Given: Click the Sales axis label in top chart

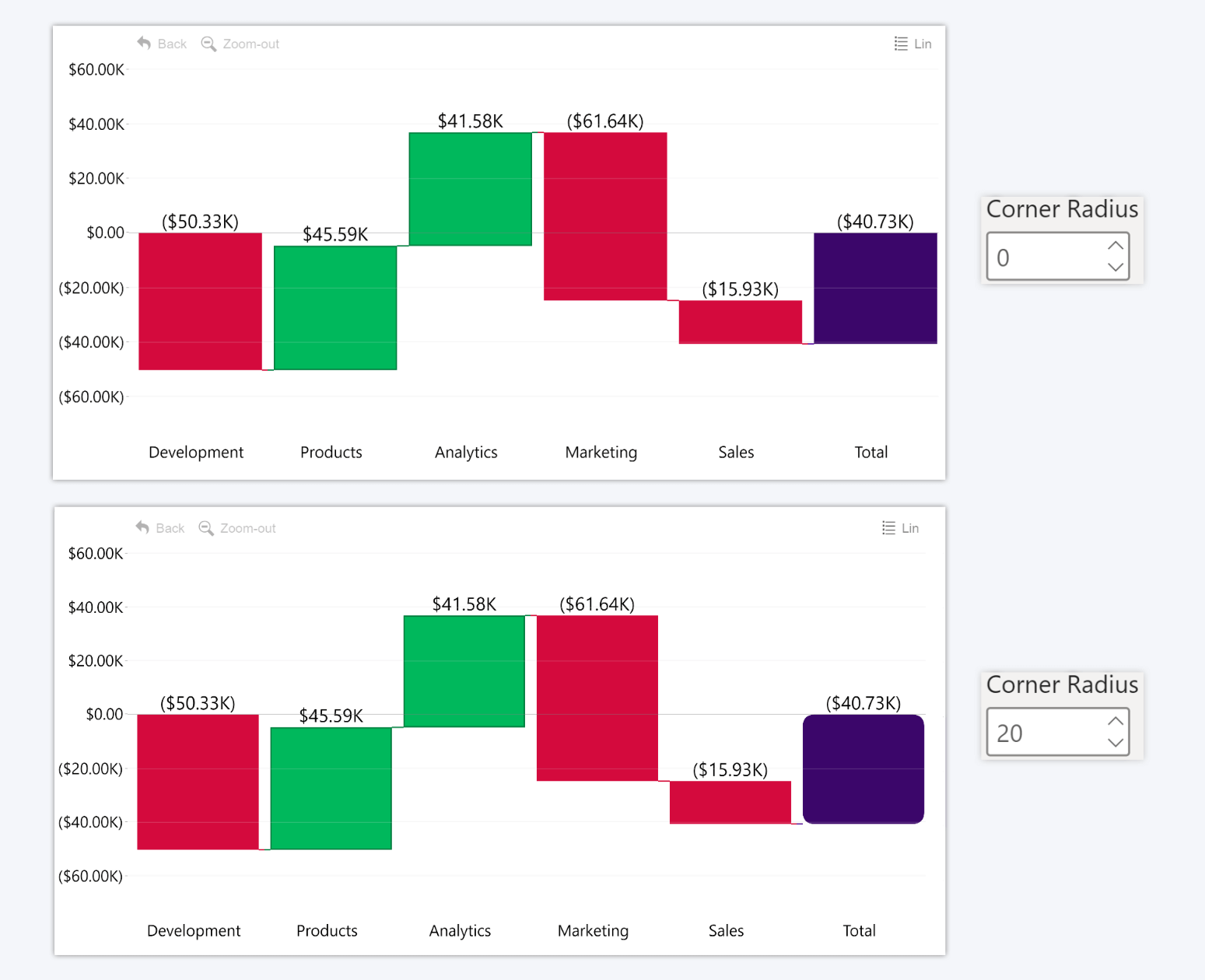Looking at the screenshot, I should click(736, 453).
